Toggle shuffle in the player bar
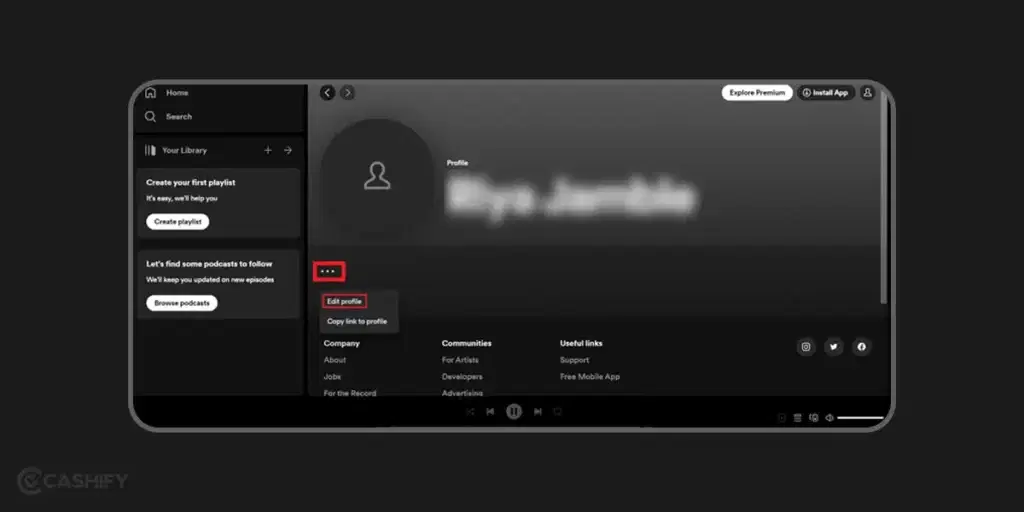The height and width of the screenshot is (512, 1024). [x=470, y=411]
